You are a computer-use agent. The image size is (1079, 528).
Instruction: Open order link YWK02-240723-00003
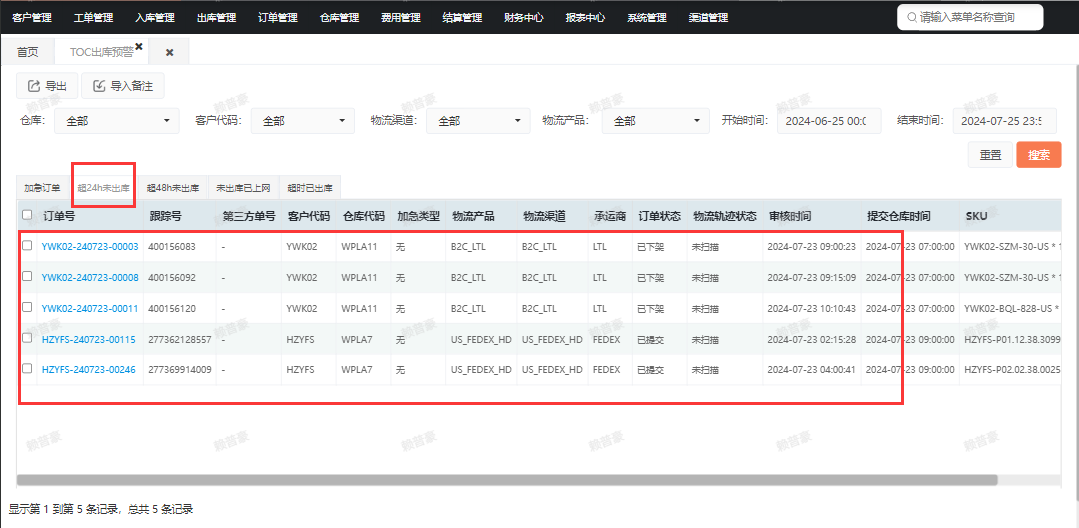tap(90, 246)
